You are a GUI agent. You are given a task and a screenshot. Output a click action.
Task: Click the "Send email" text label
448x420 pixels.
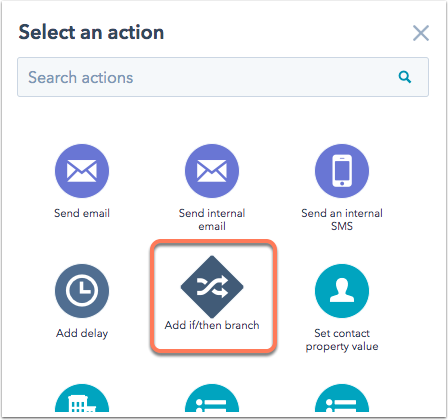pos(82,213)
